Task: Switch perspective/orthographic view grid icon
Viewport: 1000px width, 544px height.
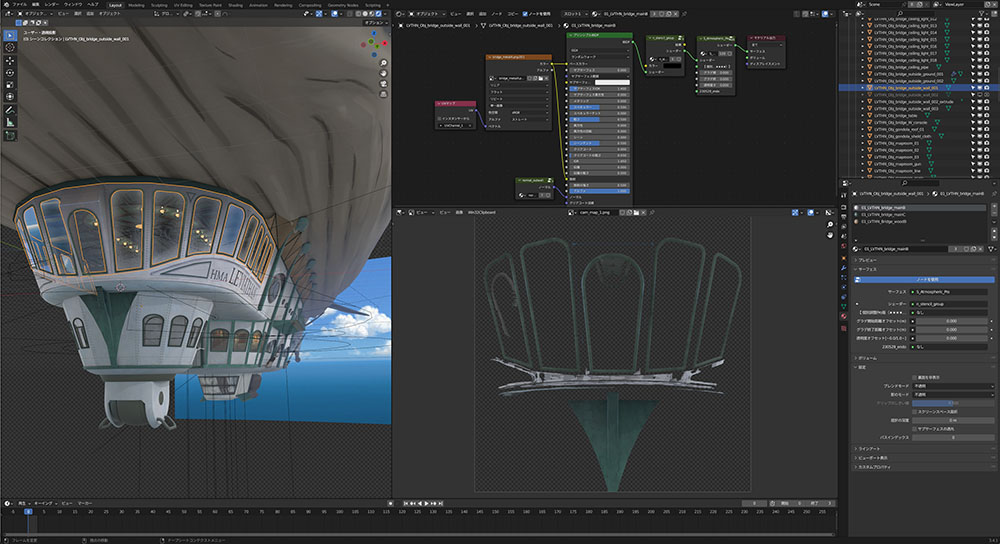Action: point(383,94)
